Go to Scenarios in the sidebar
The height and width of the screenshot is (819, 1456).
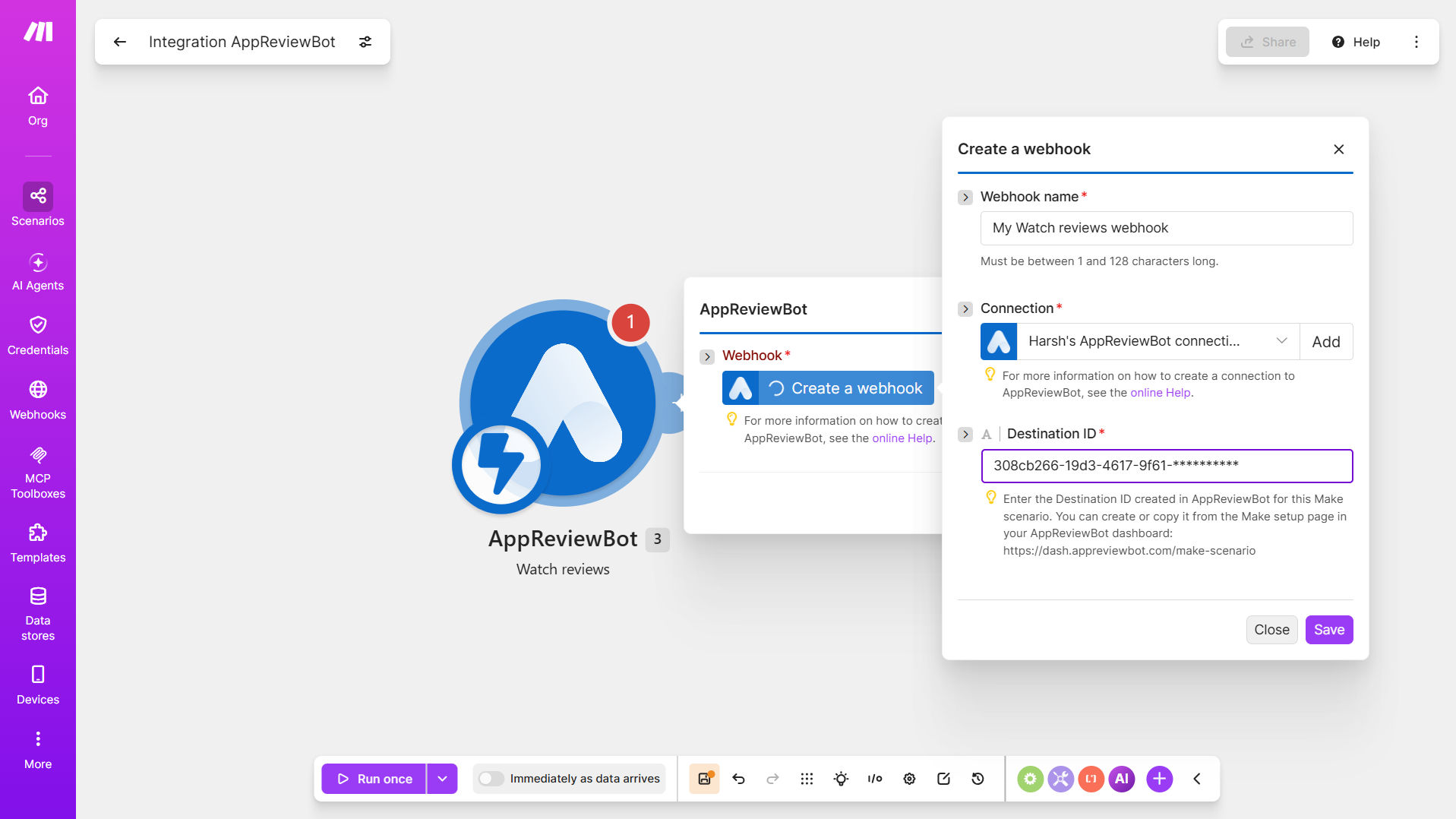pyautogui.click(x=38, y=205)
